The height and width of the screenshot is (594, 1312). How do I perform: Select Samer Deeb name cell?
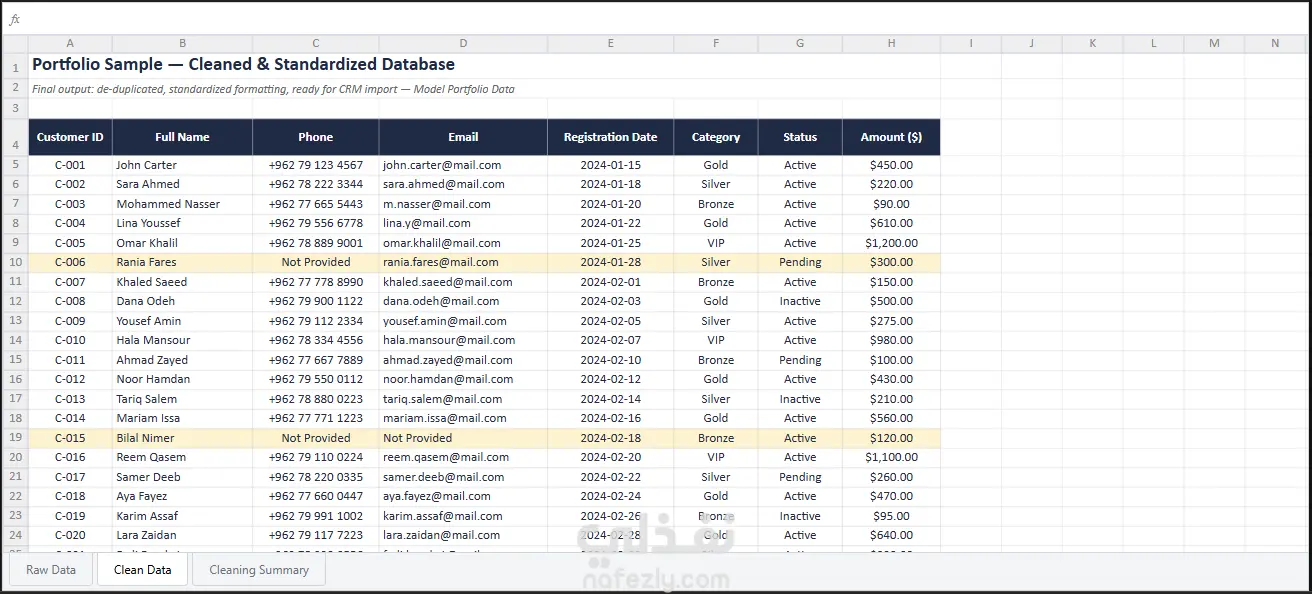click(182, 477)
